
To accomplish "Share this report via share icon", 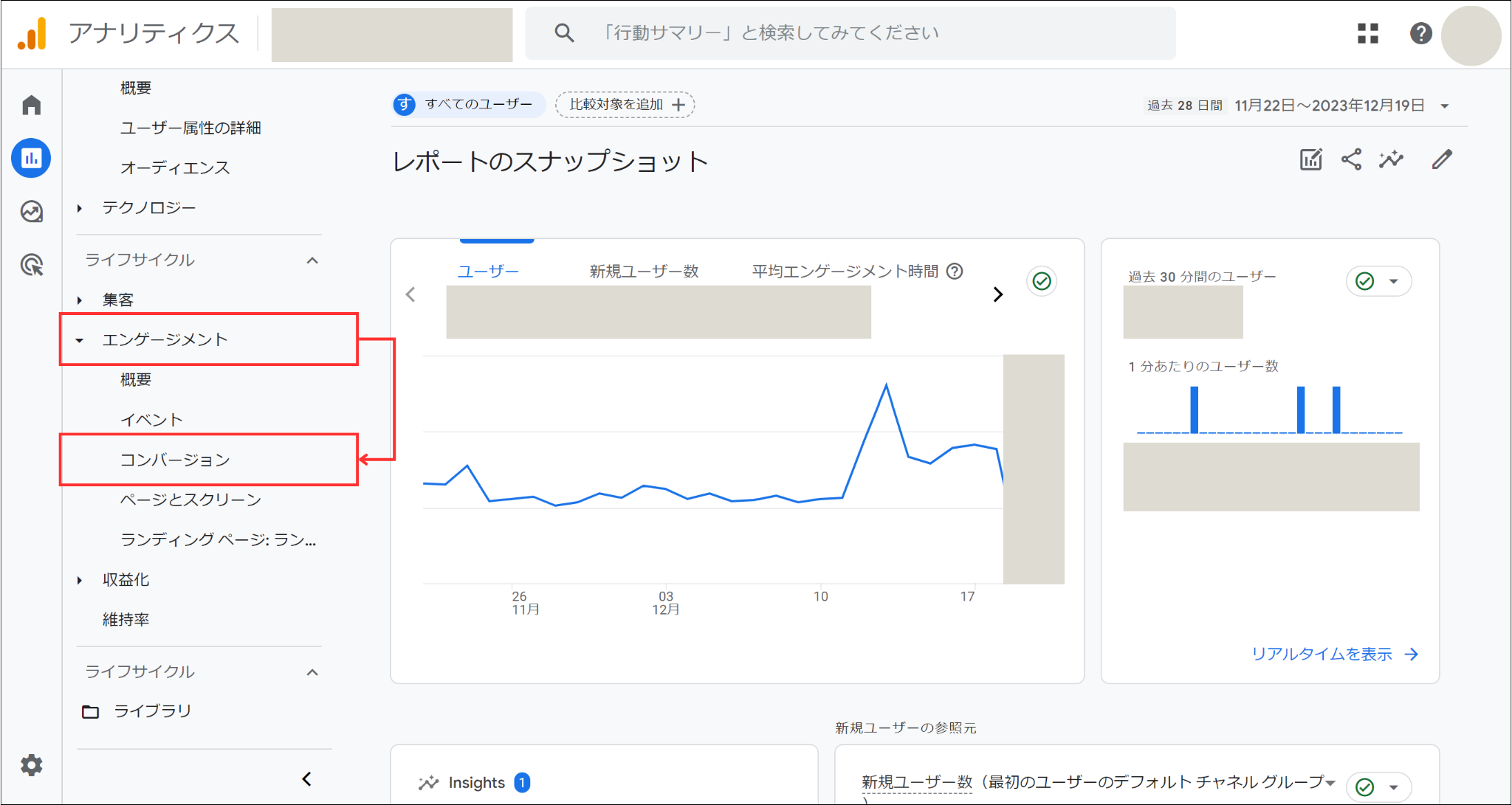I will pyautogui.click(x=1351, y=159).
